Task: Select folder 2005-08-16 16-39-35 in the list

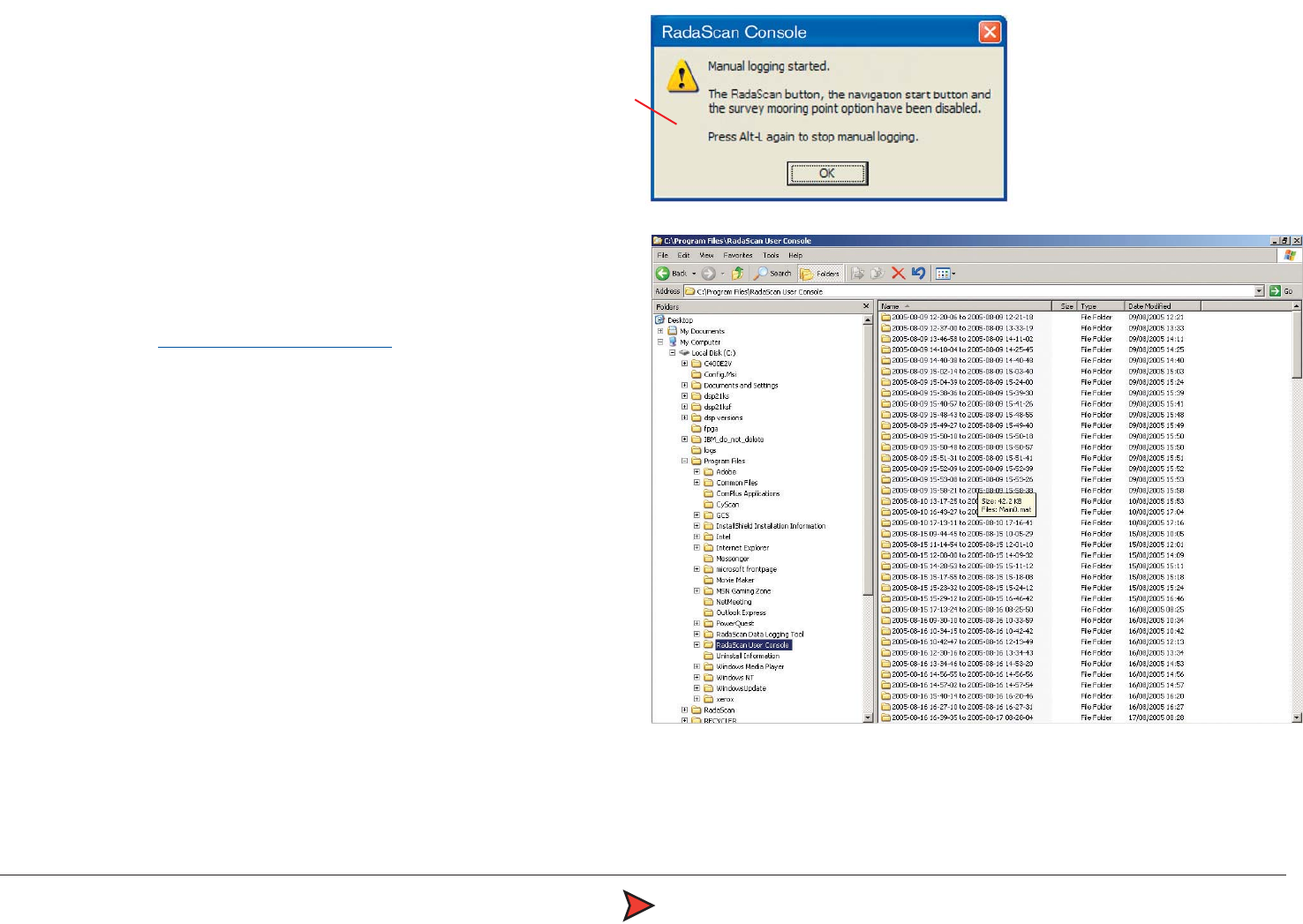Action: pyautogui.click(x=962, y=717)
